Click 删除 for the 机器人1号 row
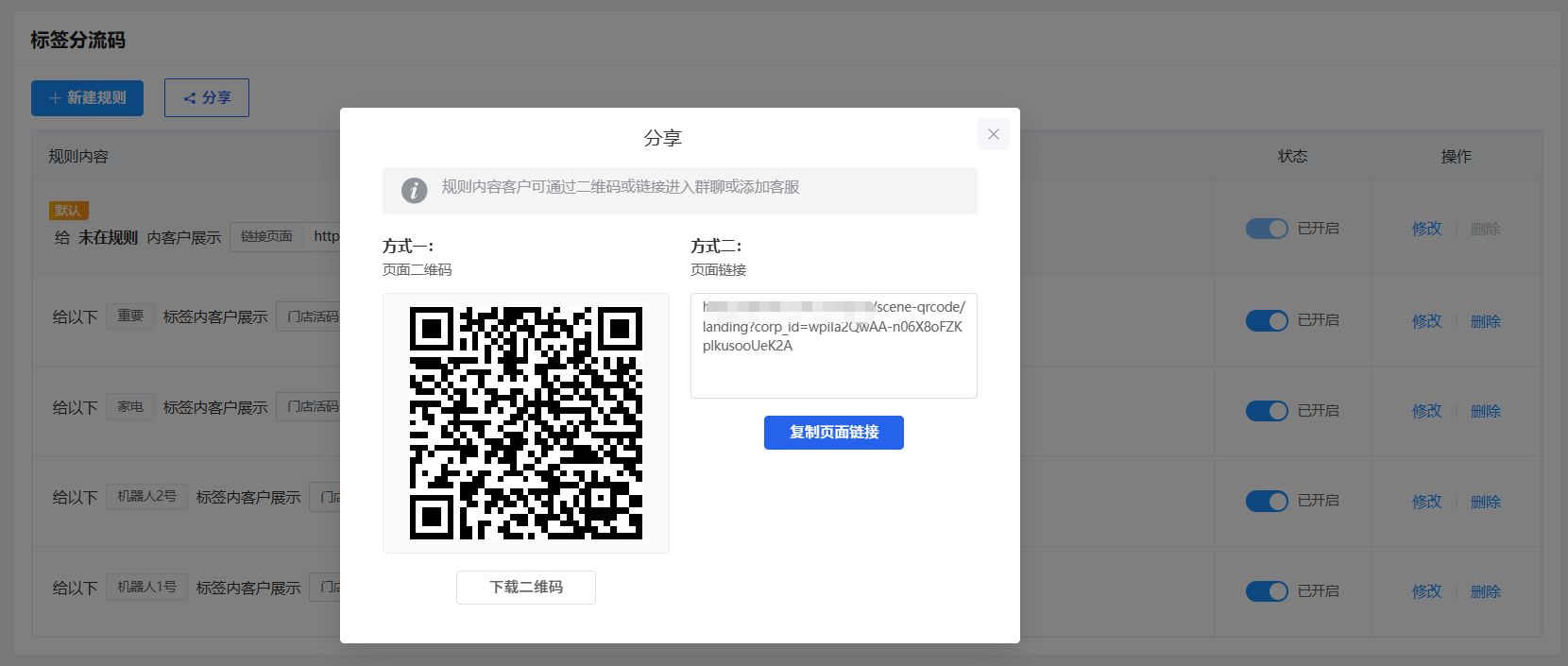This screenshot has height=666, width=1568. click(1485, 591)
